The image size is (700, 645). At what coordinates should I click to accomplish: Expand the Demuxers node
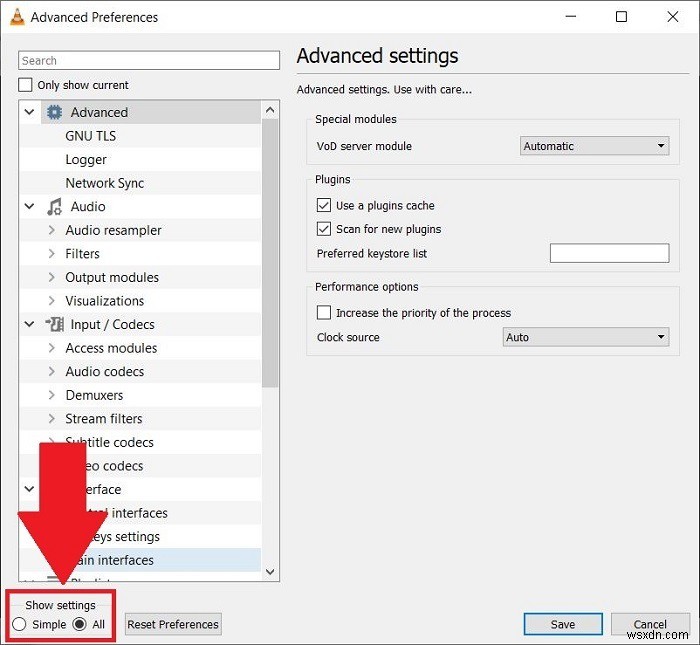click(x=51, y=395)
